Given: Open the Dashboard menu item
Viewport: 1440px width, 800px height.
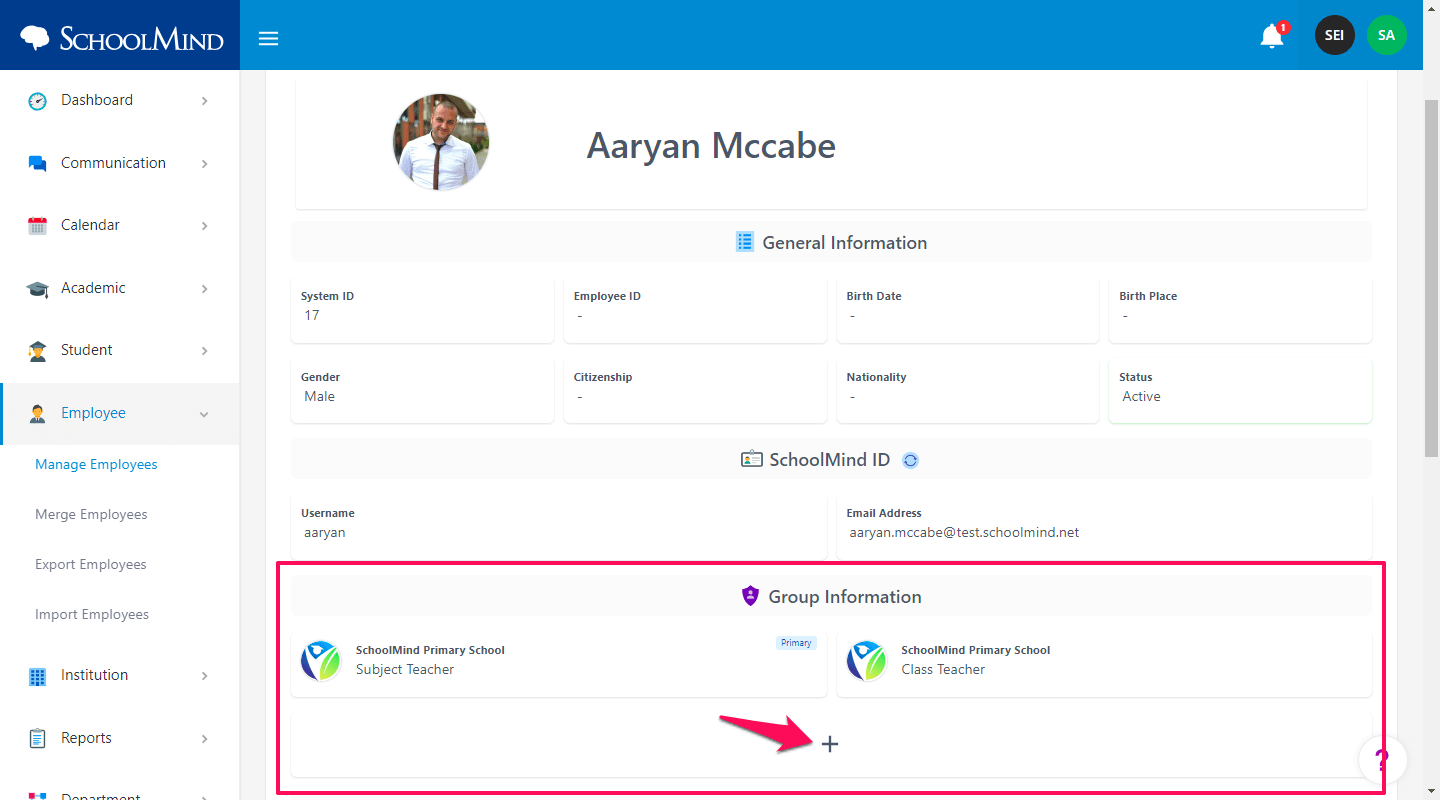Looking at the screenshot, I should pos(120,100).
